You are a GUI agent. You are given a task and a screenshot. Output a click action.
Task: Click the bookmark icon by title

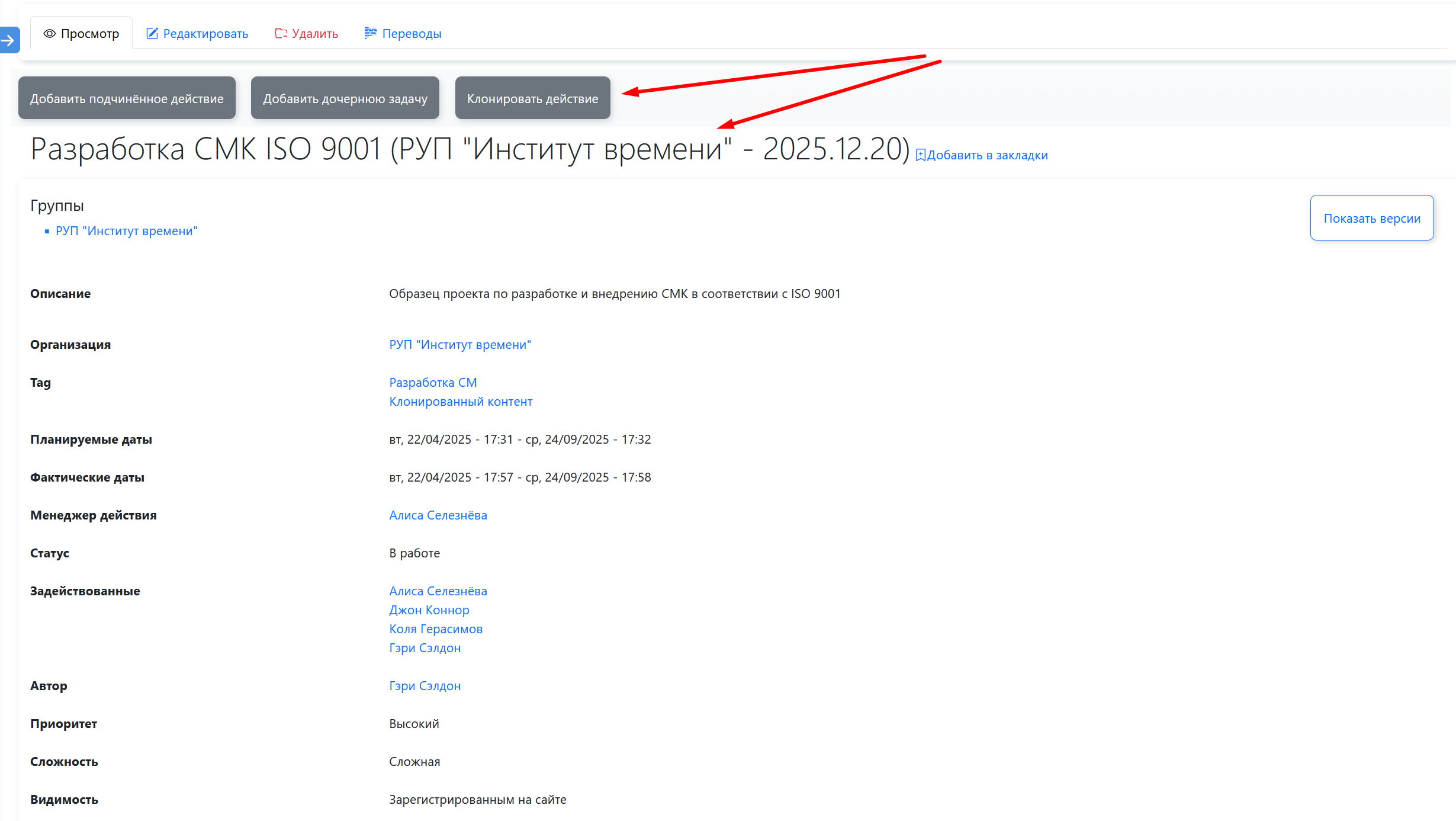point(921,155)
